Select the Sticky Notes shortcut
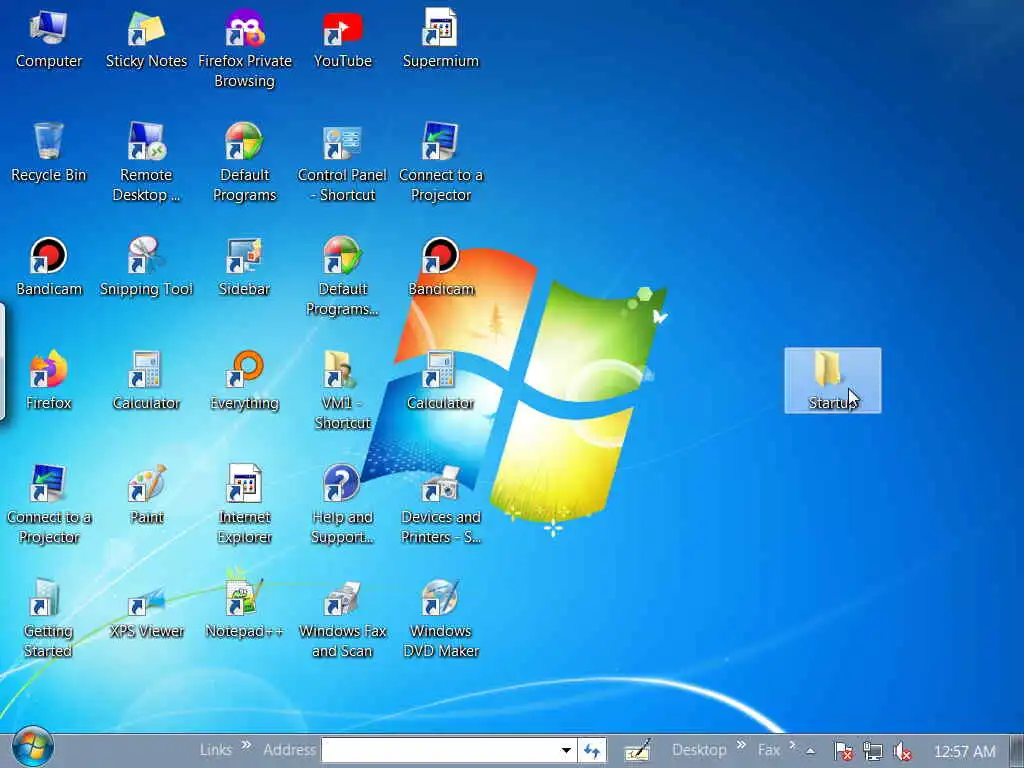The width and height of the screenshot is (1024, 768). 146,39
